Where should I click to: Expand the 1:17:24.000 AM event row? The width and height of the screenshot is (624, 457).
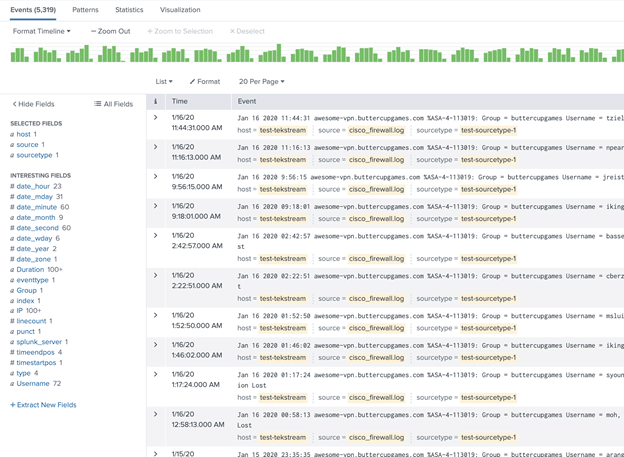click(x=156, y=374)
